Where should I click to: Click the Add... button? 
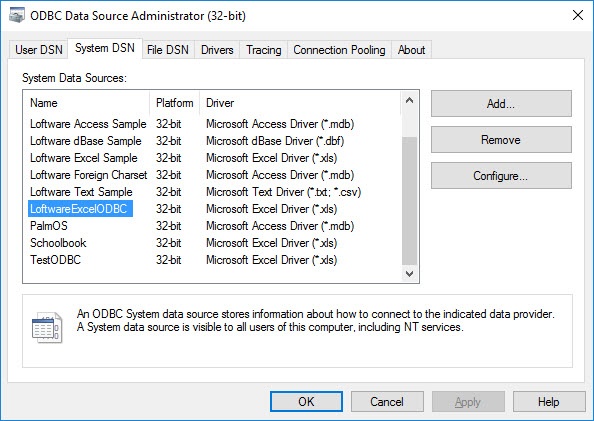coord(501,103)
